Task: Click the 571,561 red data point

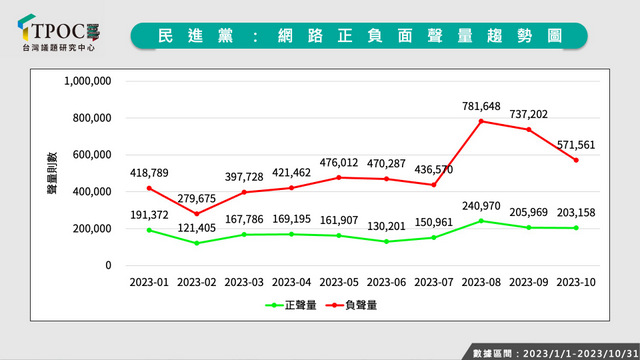Action: (x=576, y=160)
